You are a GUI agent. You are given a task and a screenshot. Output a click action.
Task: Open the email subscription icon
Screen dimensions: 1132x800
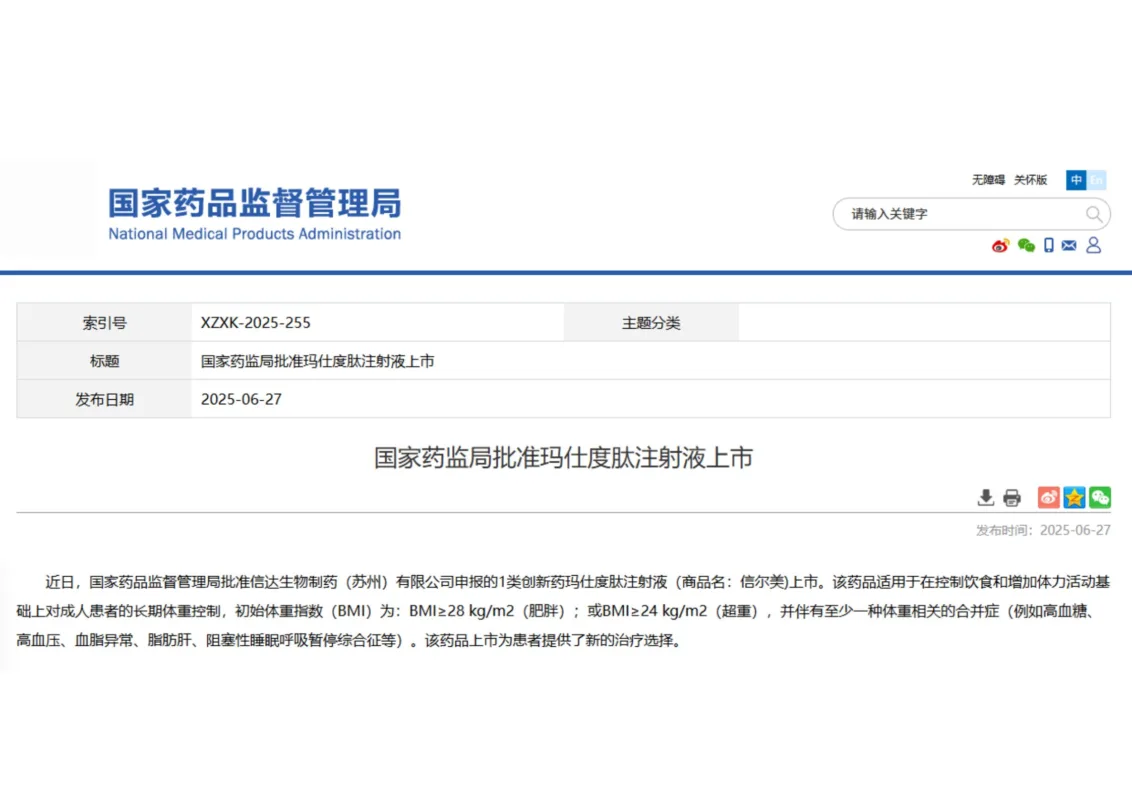tap(1069, 245)
